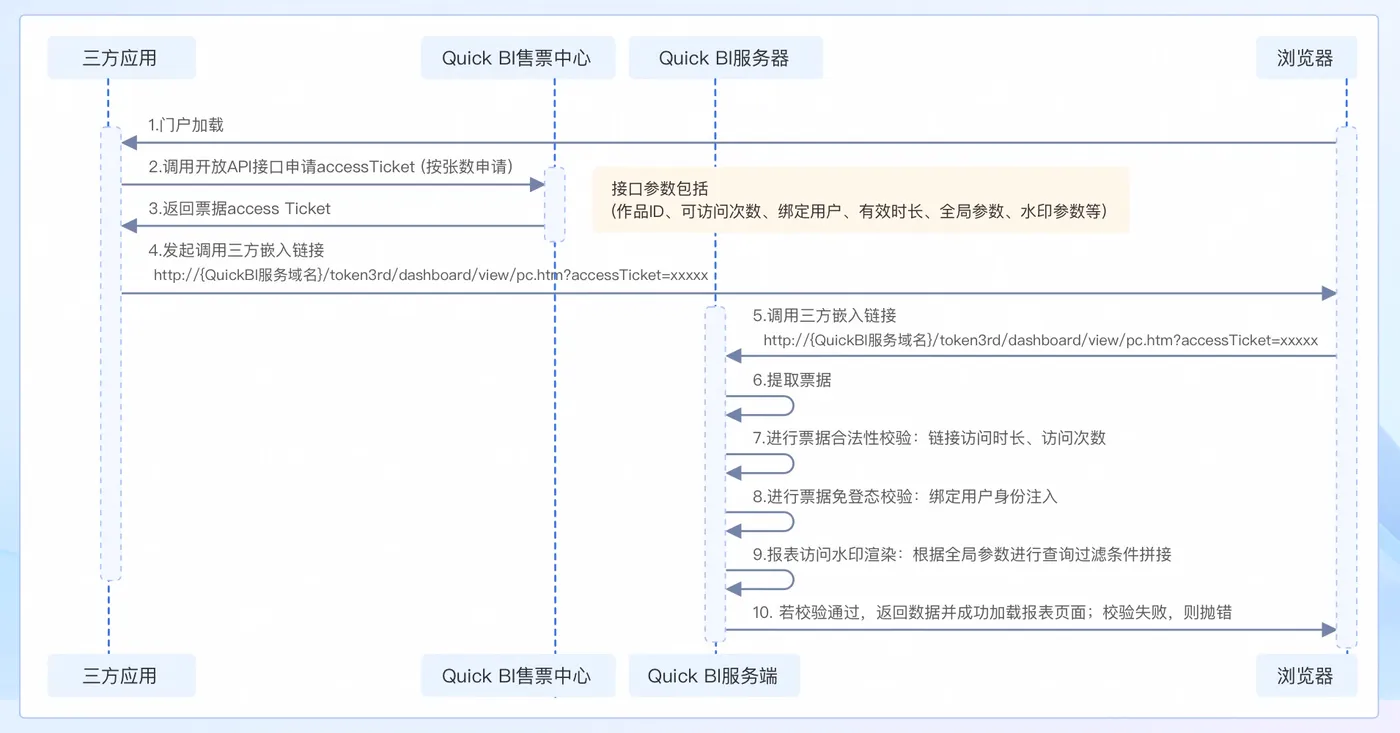Click the top 三方应用 participant box

(121, 58)
